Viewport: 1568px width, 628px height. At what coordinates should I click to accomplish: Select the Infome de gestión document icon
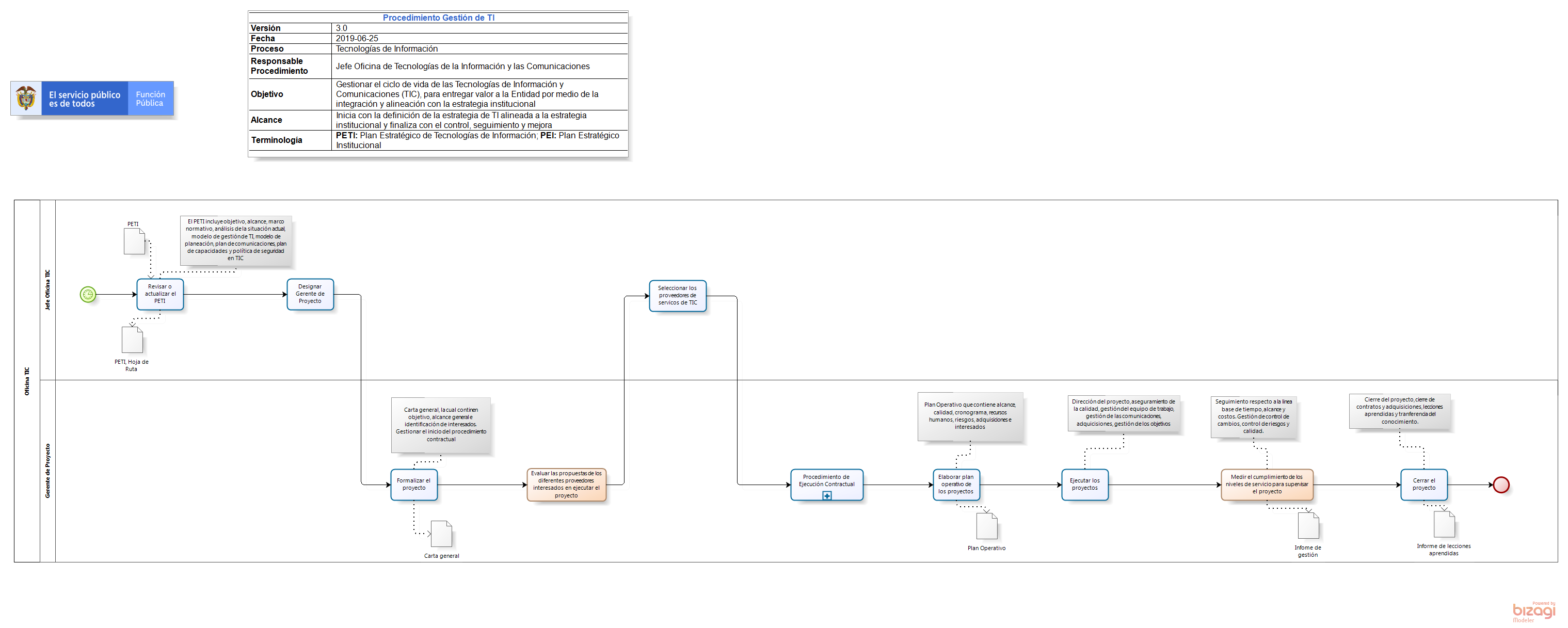coord(1308,525)
